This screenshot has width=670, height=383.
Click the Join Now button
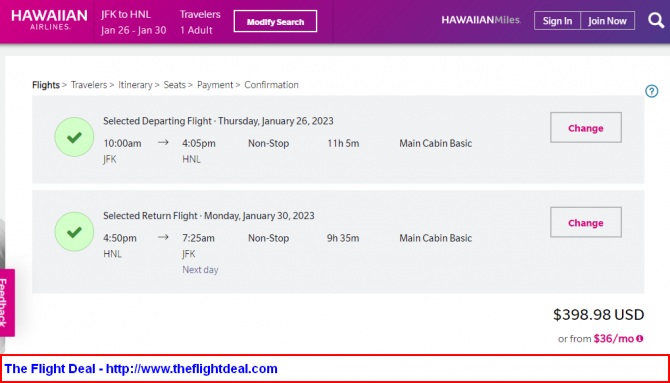point(607,21)
